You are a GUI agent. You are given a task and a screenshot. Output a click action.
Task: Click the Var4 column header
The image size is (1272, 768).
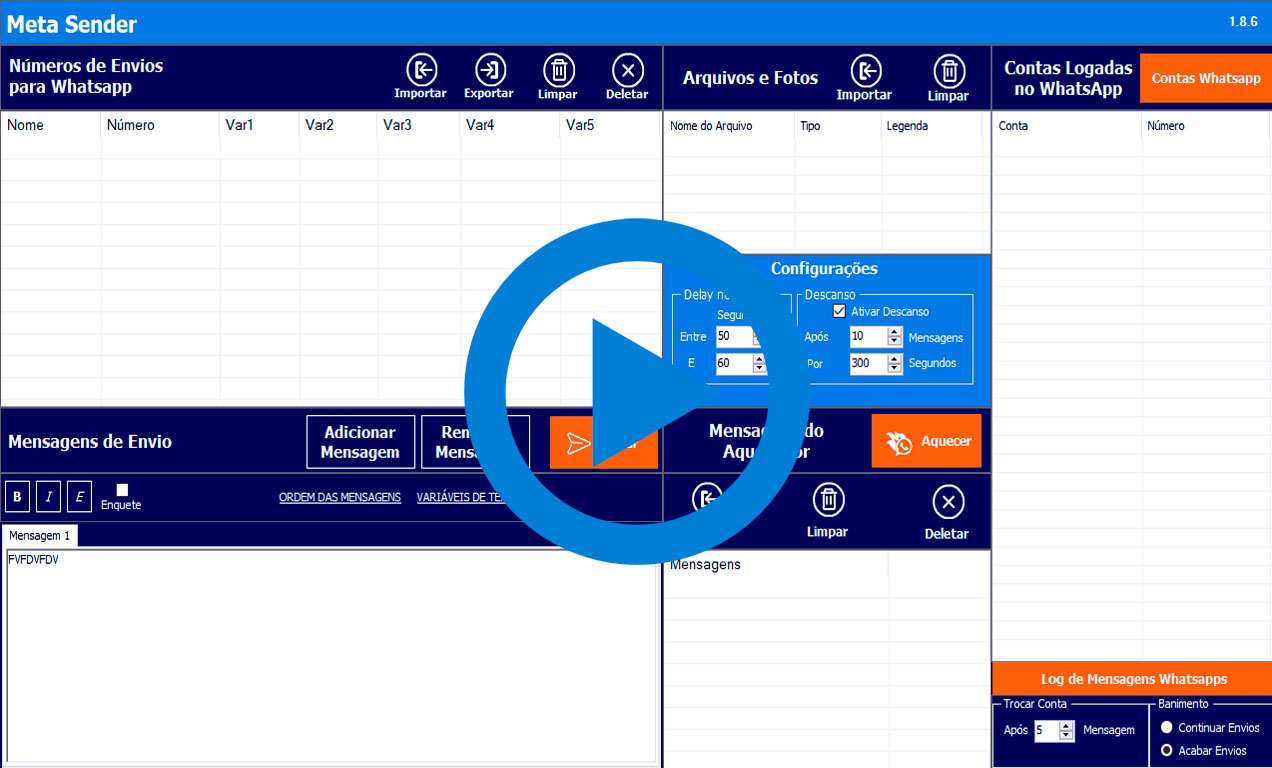pyautogui.click(x=510, y=126)
